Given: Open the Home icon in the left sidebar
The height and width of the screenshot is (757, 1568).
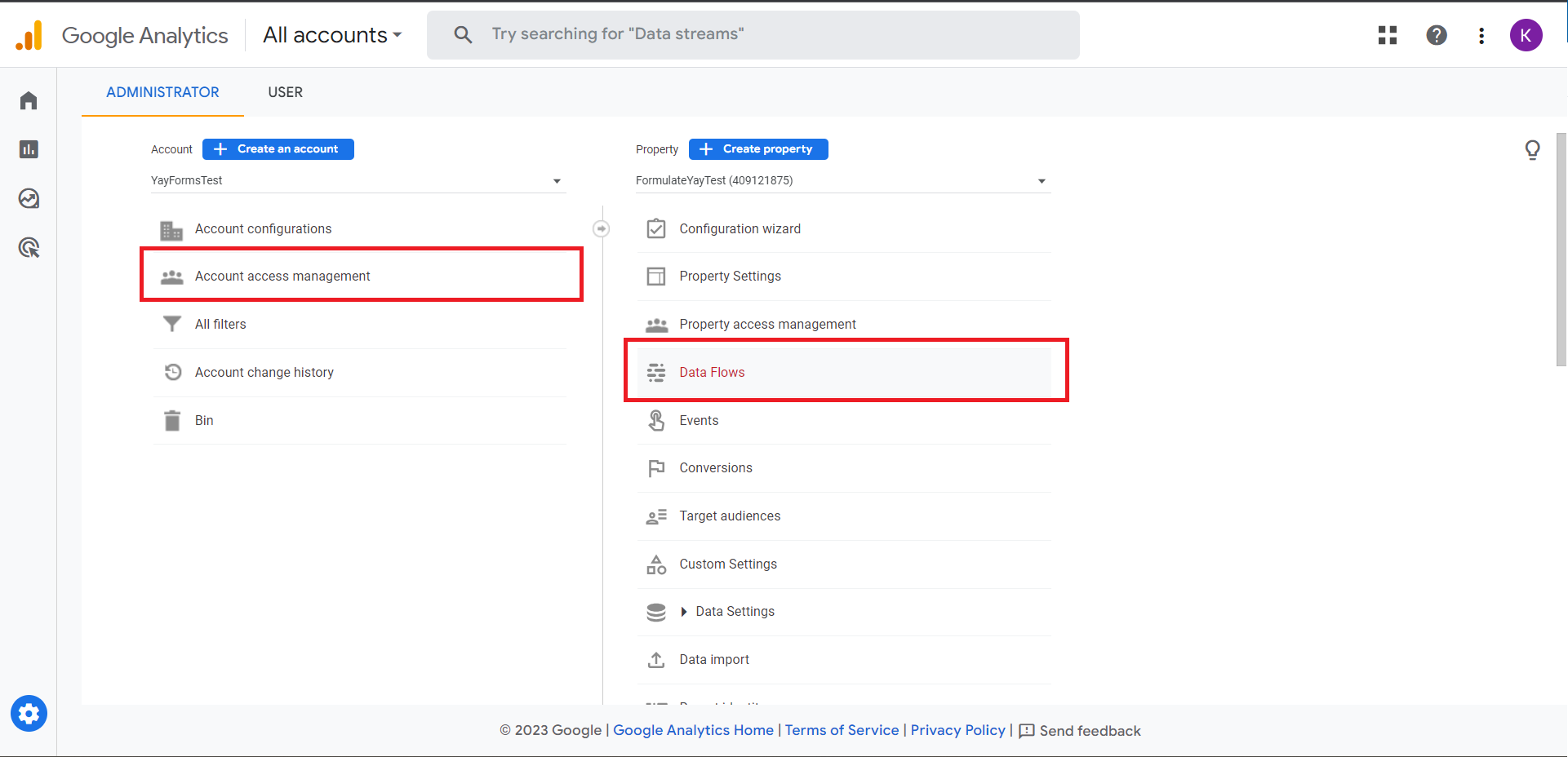Looking at the screenshot, I should (29, 100).
